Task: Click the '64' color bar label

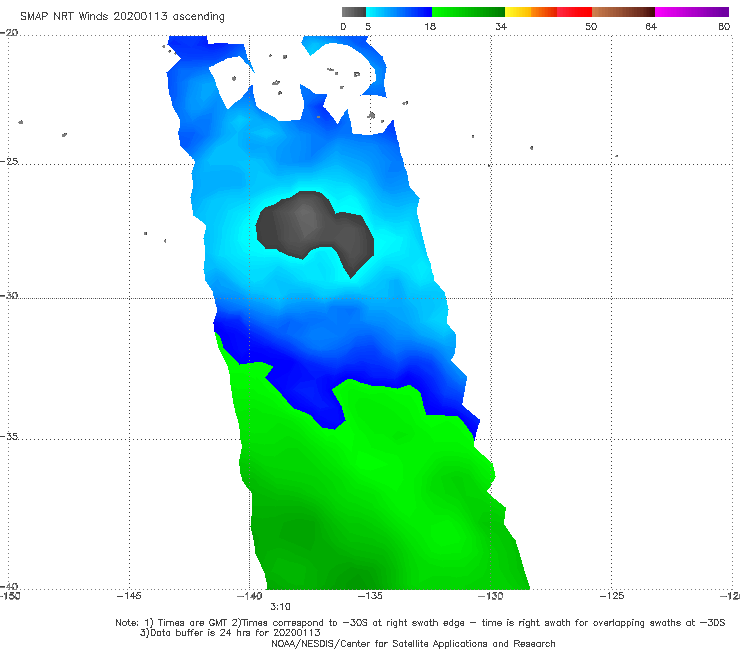Action: (x=651, y=26)
